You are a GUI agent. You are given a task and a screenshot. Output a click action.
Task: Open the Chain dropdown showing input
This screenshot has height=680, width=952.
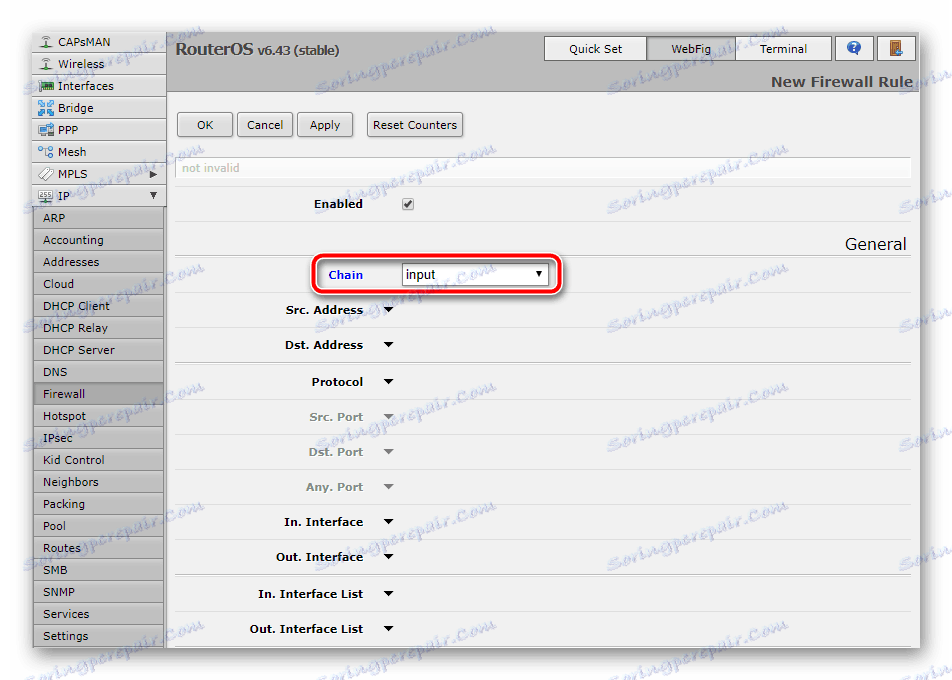point(475,274)
